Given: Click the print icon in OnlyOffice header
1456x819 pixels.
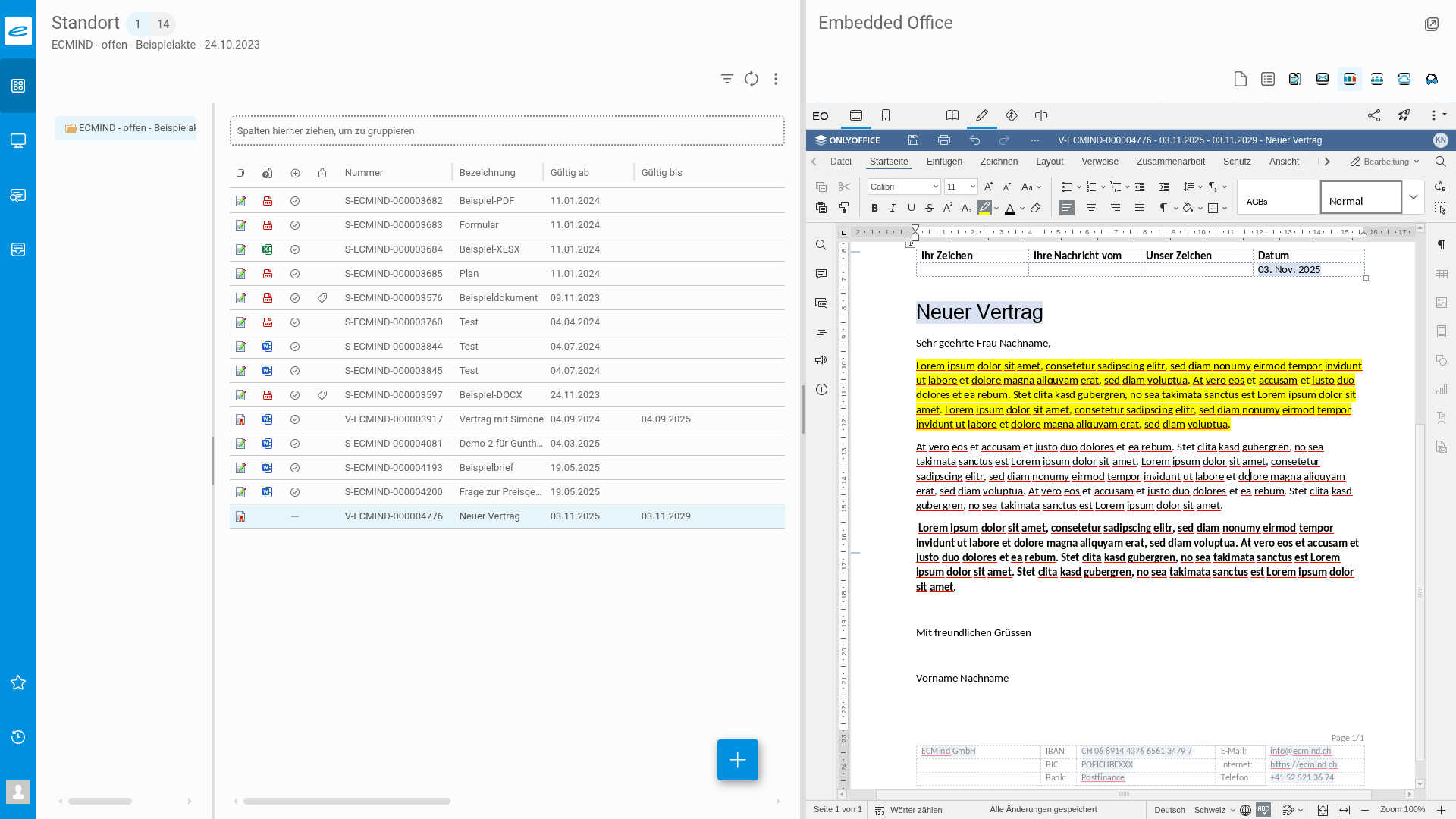Looking at the screenshot, I should (x=943, y=140).
